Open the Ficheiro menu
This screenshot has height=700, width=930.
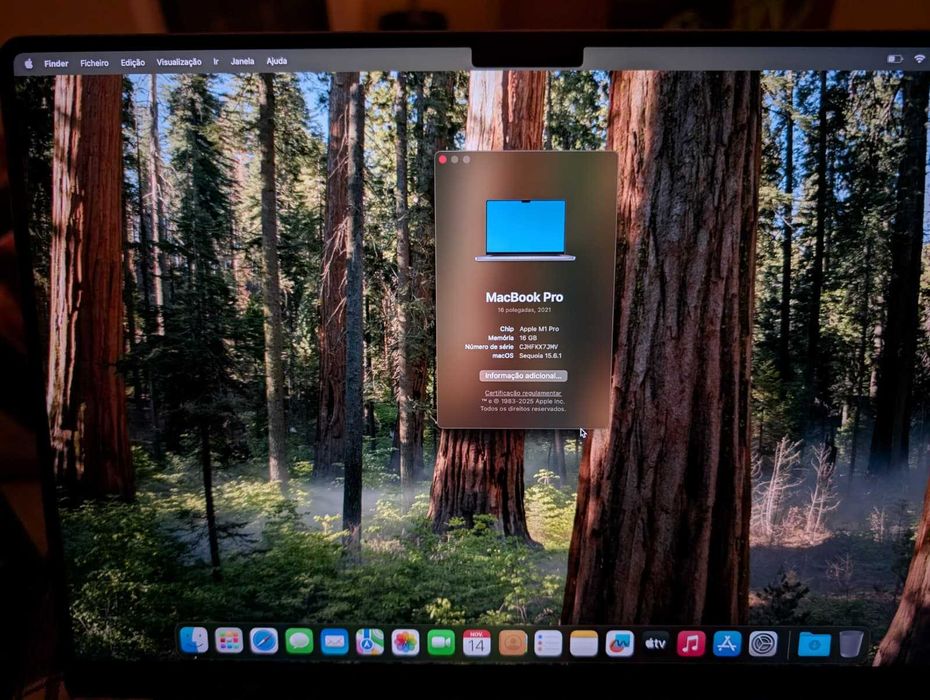pos(94,63)
